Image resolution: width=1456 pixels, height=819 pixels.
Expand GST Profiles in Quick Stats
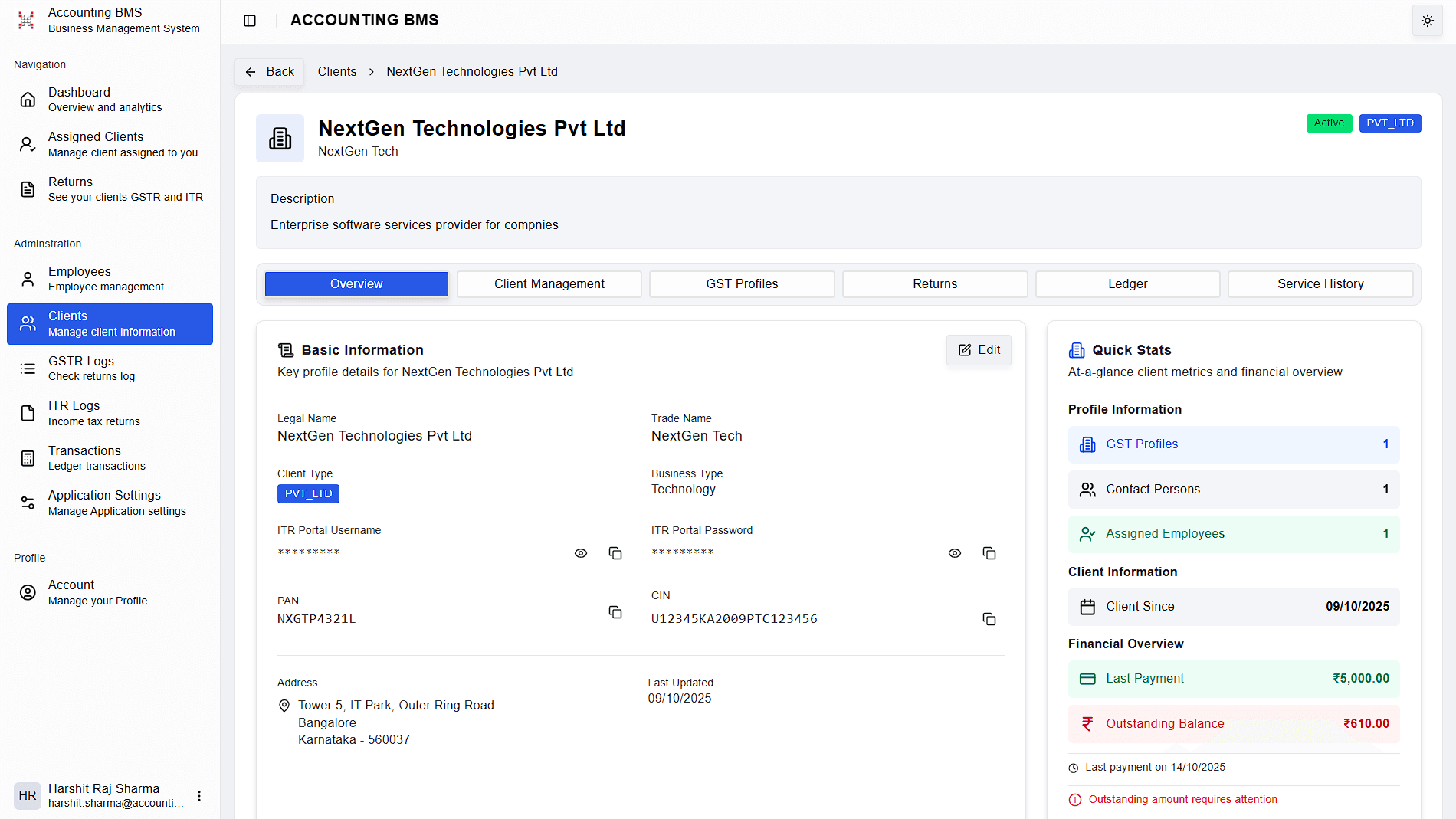[1232, 444]
